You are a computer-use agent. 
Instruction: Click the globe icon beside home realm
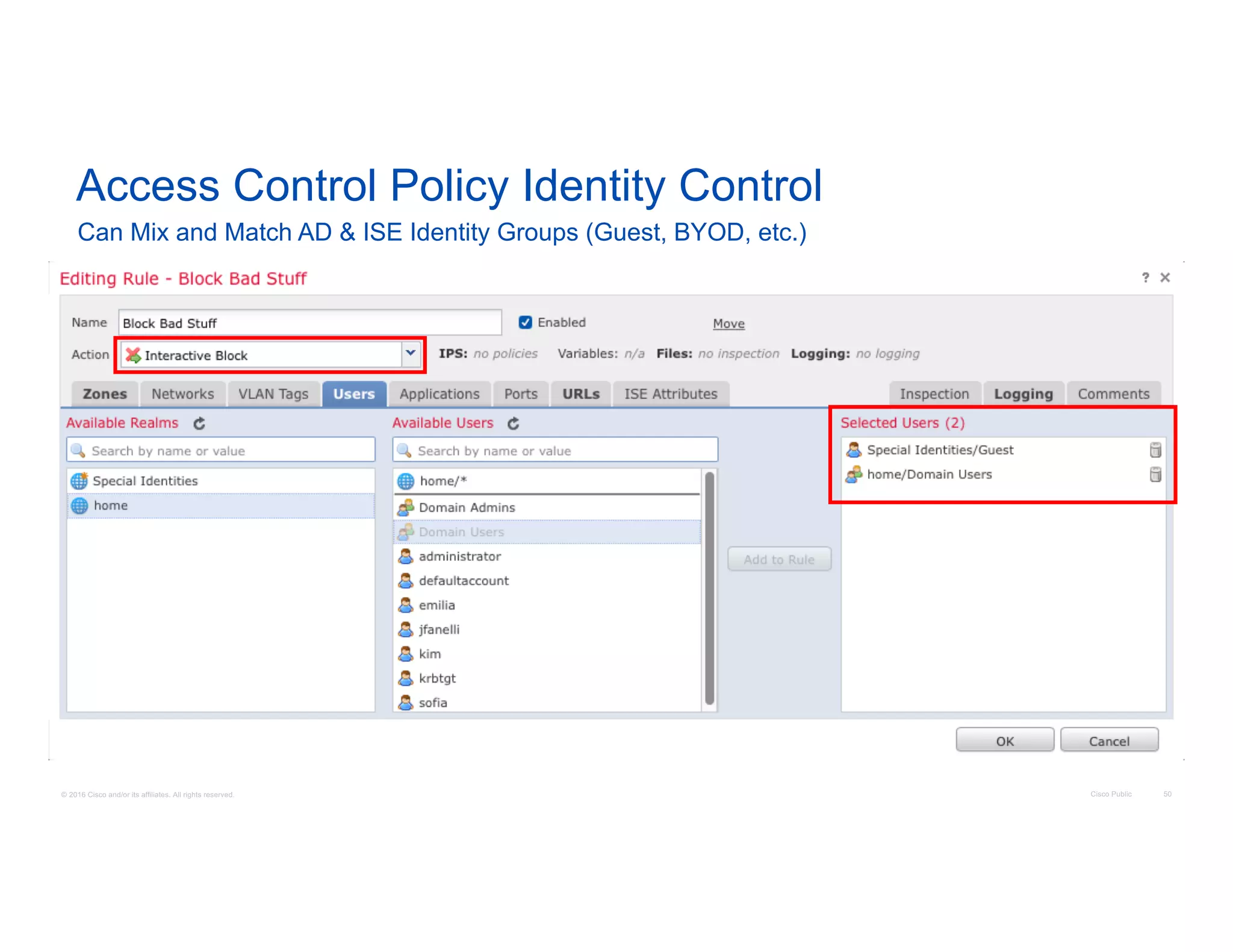point(79,505)
